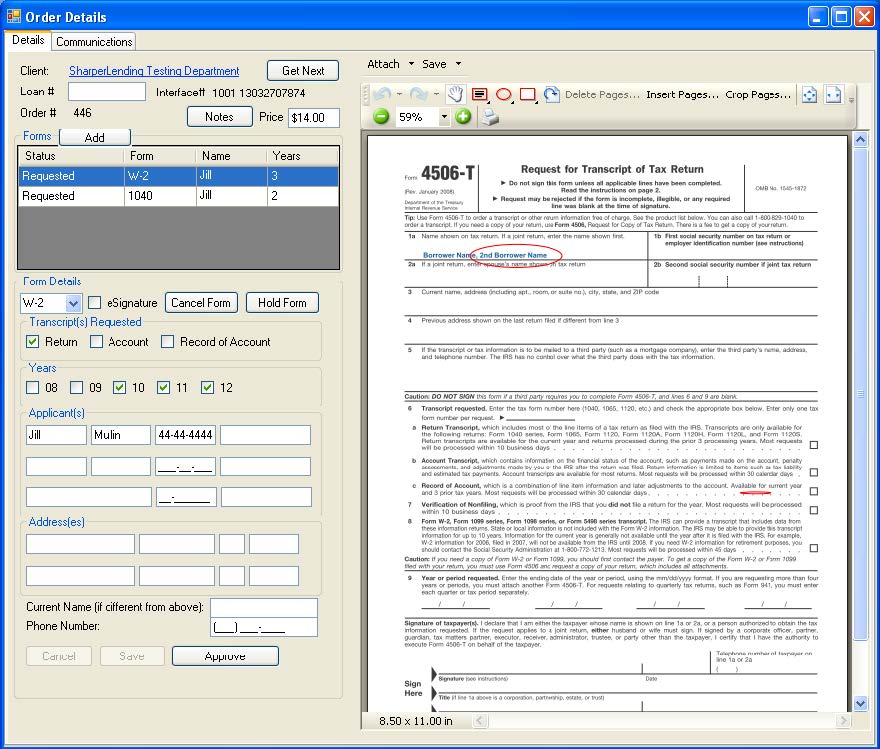
Task: Select the text box annotation tool
Action: pos(479,94)
